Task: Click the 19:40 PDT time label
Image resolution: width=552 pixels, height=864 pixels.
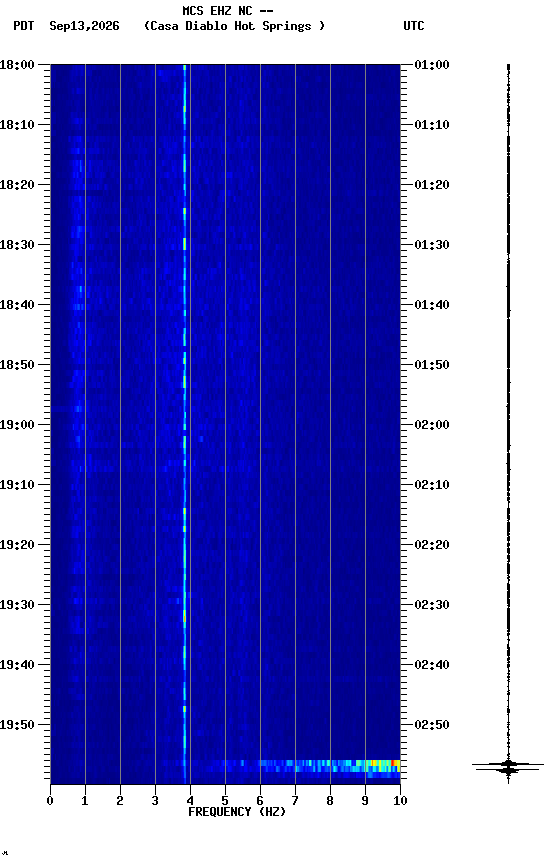Action: click(x=17, y=665)
